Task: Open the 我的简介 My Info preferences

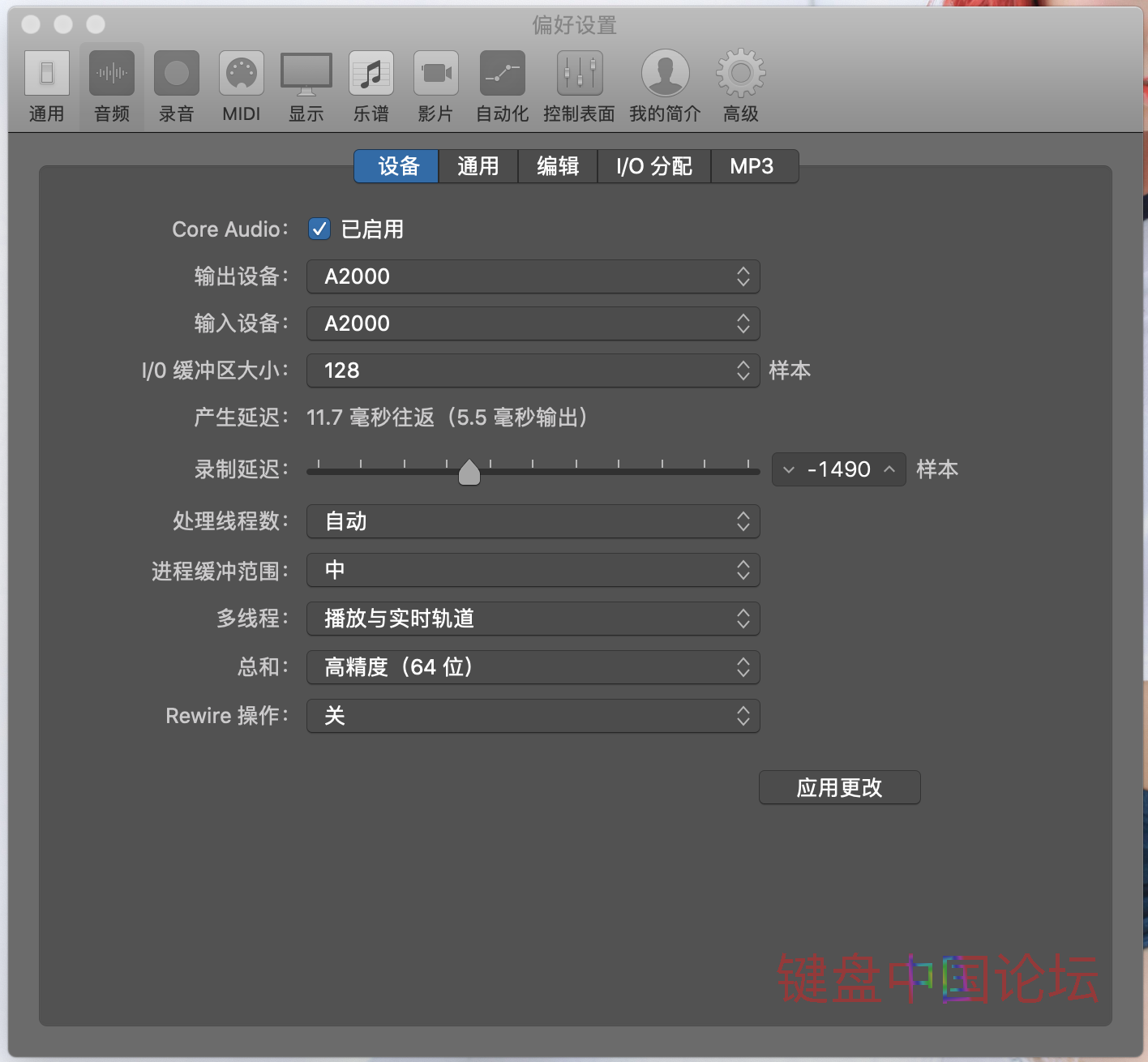Action: pyautogui.click(x=665, y=86)
